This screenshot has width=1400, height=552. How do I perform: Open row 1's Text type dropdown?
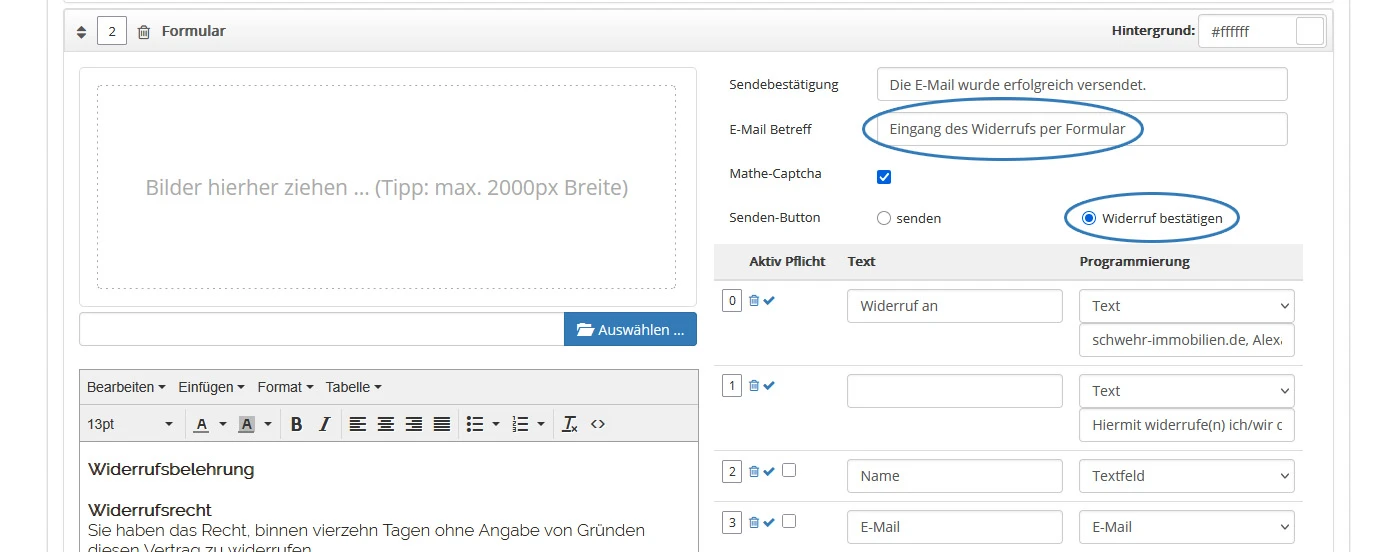click(1187, 391)
